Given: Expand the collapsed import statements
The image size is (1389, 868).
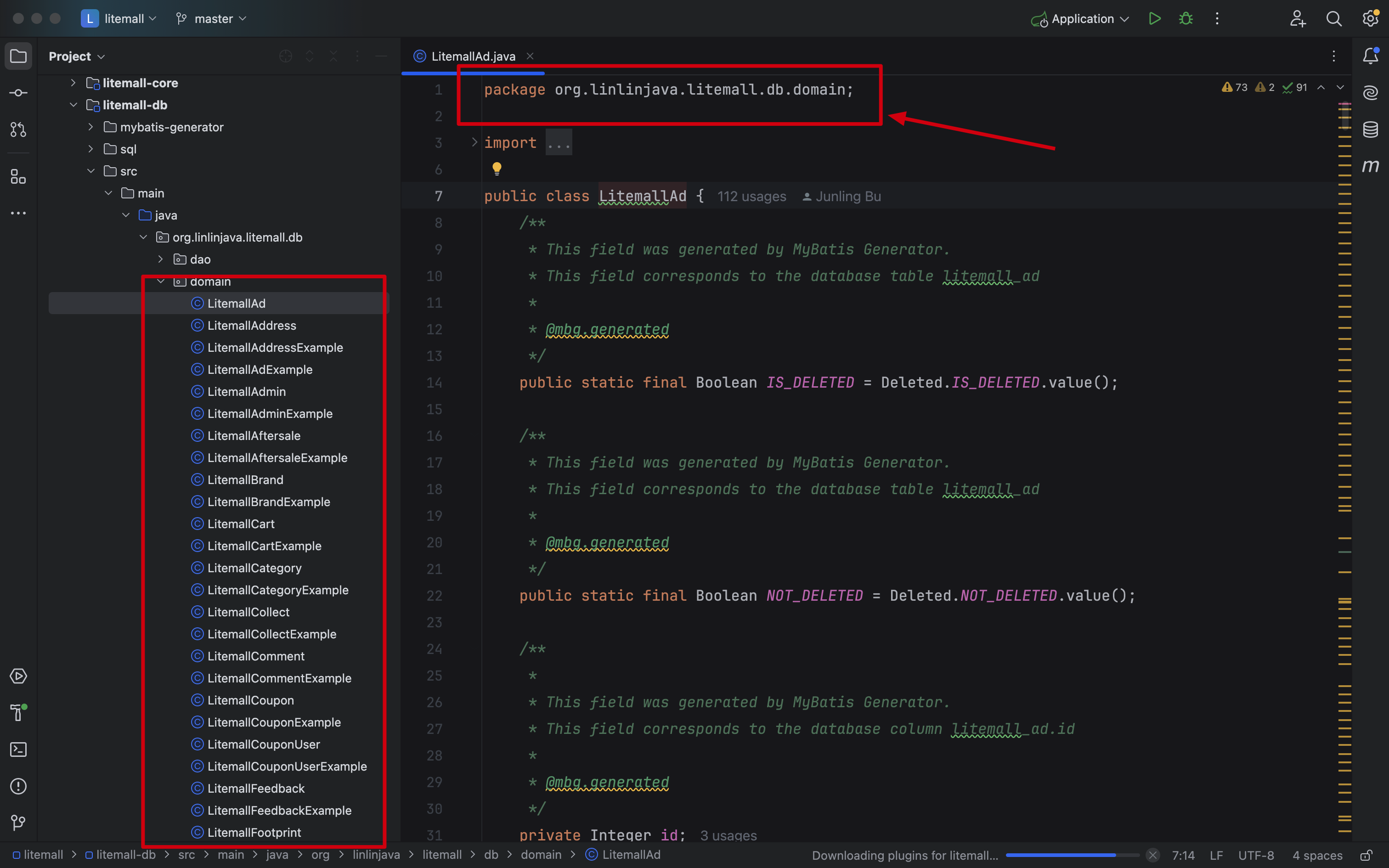Looking at the screenshot, I should pyautogui.click(x=474, y=142).
